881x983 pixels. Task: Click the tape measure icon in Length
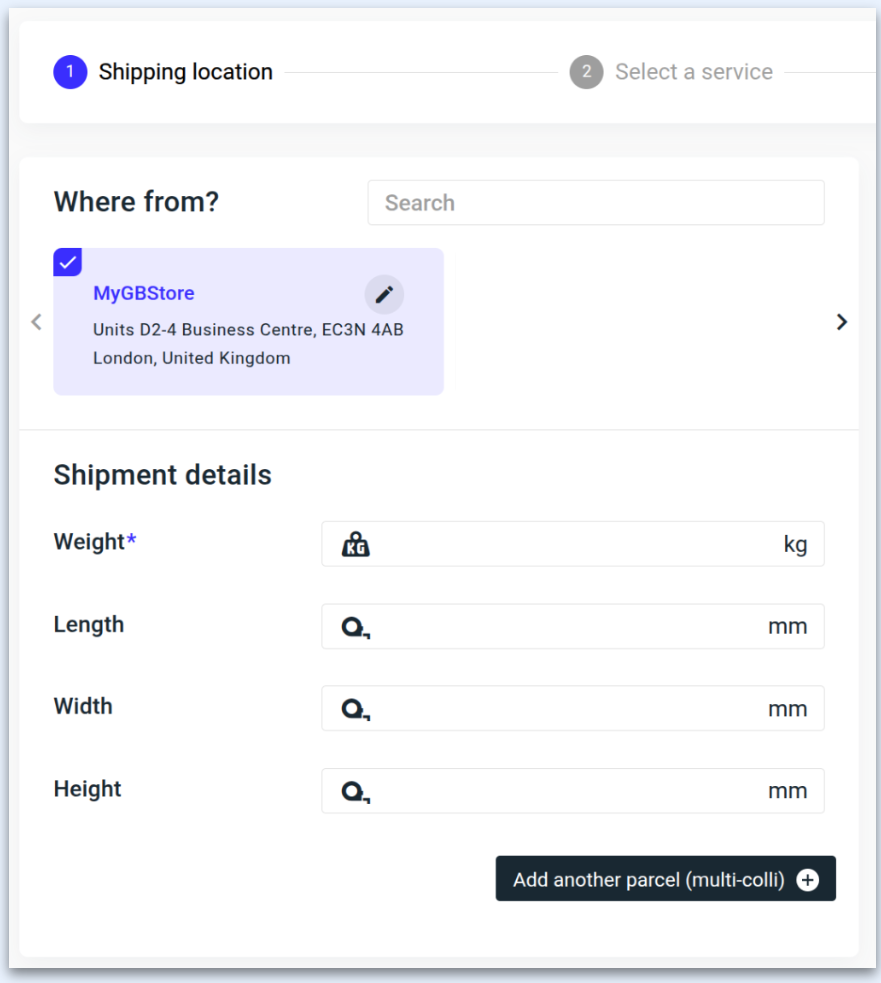click(356, 627)
